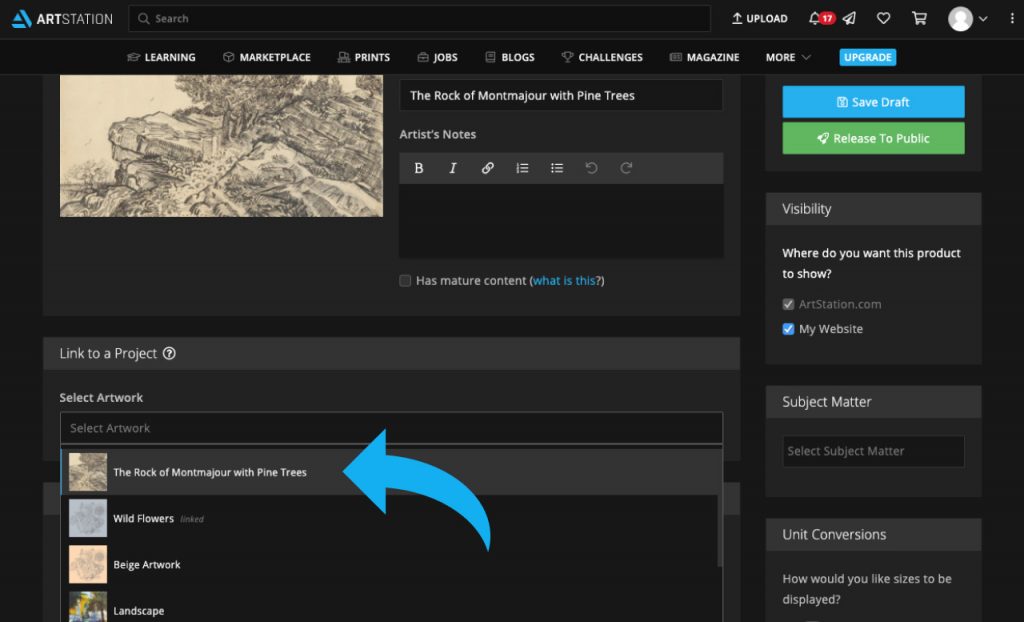Go to Blogs
This screenshot has width=1024, height=622.
[x=509, y=57]
